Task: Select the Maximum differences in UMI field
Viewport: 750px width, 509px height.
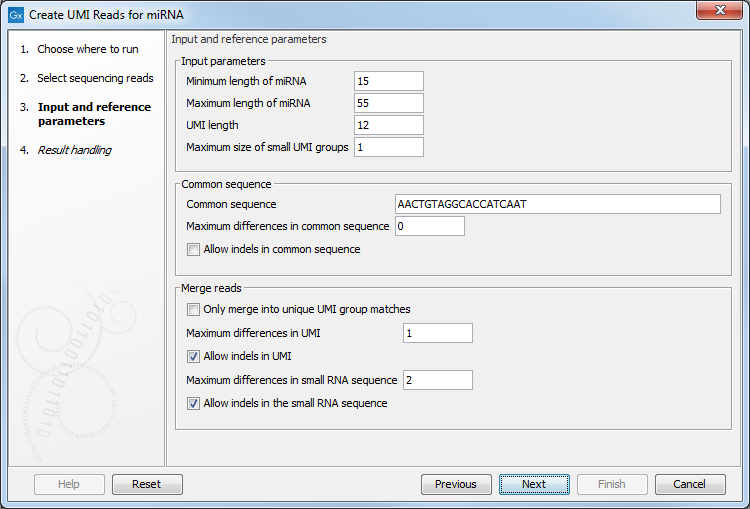Action: tap(437, 333)
